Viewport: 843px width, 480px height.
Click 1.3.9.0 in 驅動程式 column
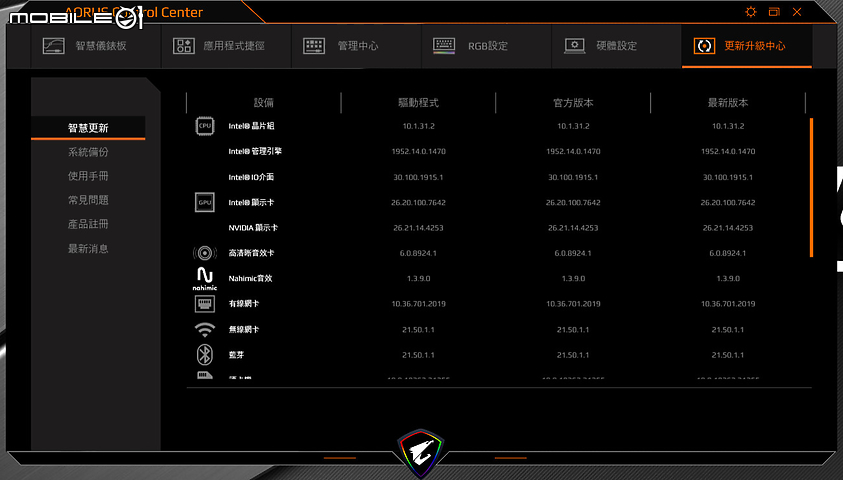tap(418, 278)
